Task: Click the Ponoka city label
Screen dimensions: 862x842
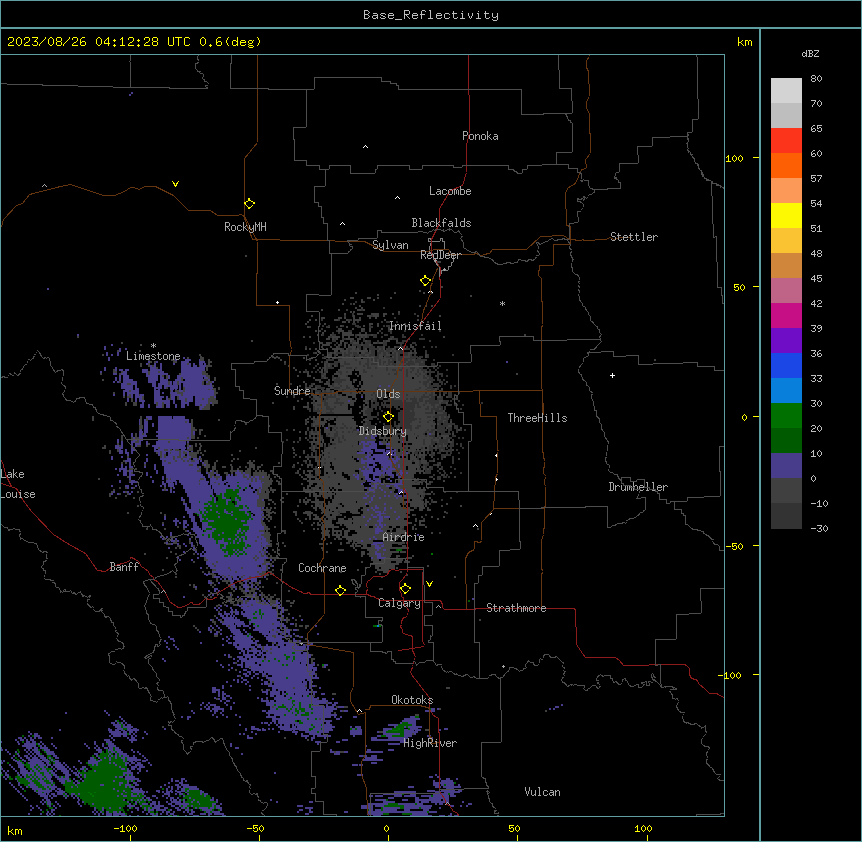Action: tap(480, 136)
